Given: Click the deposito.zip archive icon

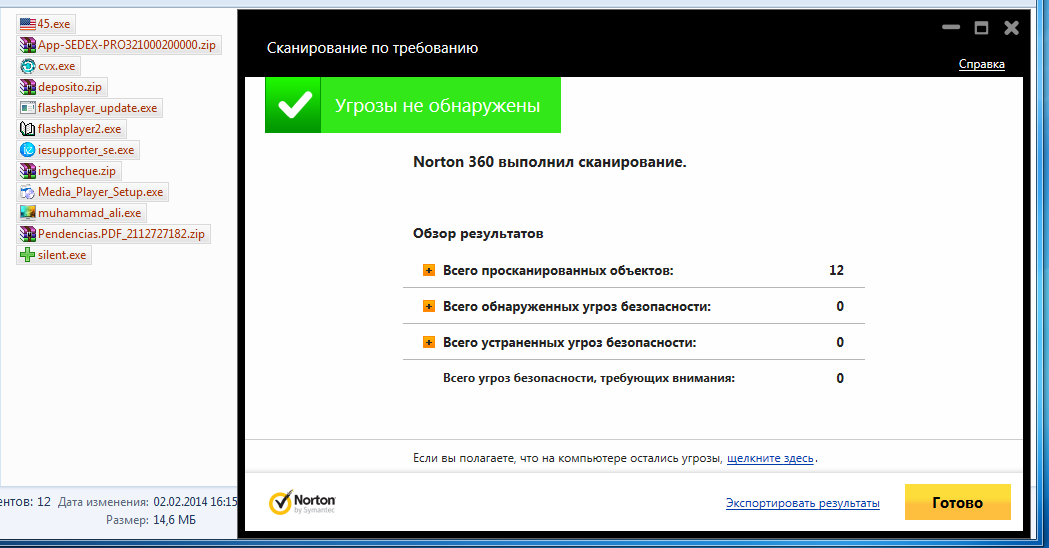Looking at the screenshot, I should tap(27, 87).
